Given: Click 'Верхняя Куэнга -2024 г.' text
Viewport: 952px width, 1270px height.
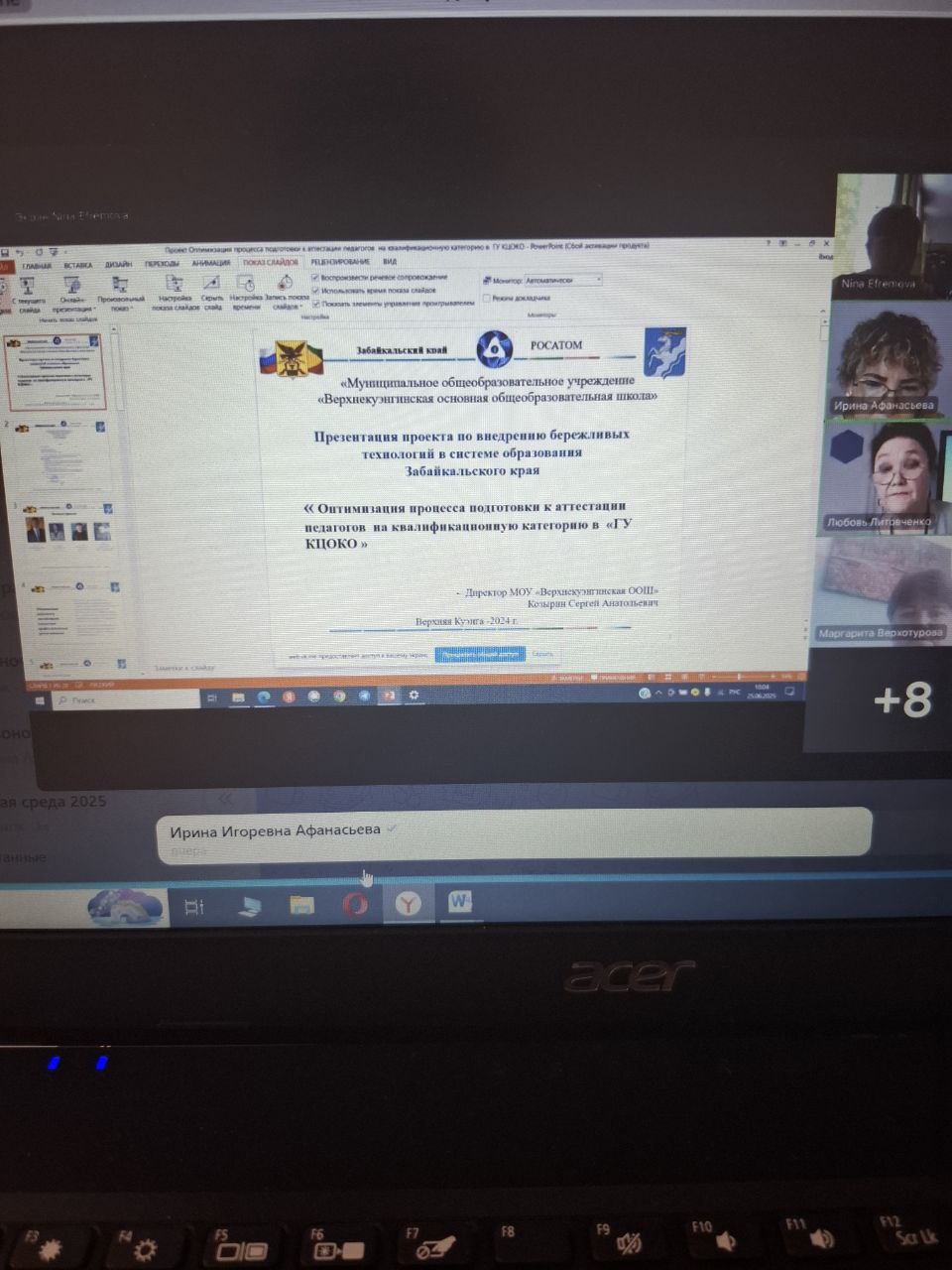Looking at the screenshot, I should coord(467,621).
